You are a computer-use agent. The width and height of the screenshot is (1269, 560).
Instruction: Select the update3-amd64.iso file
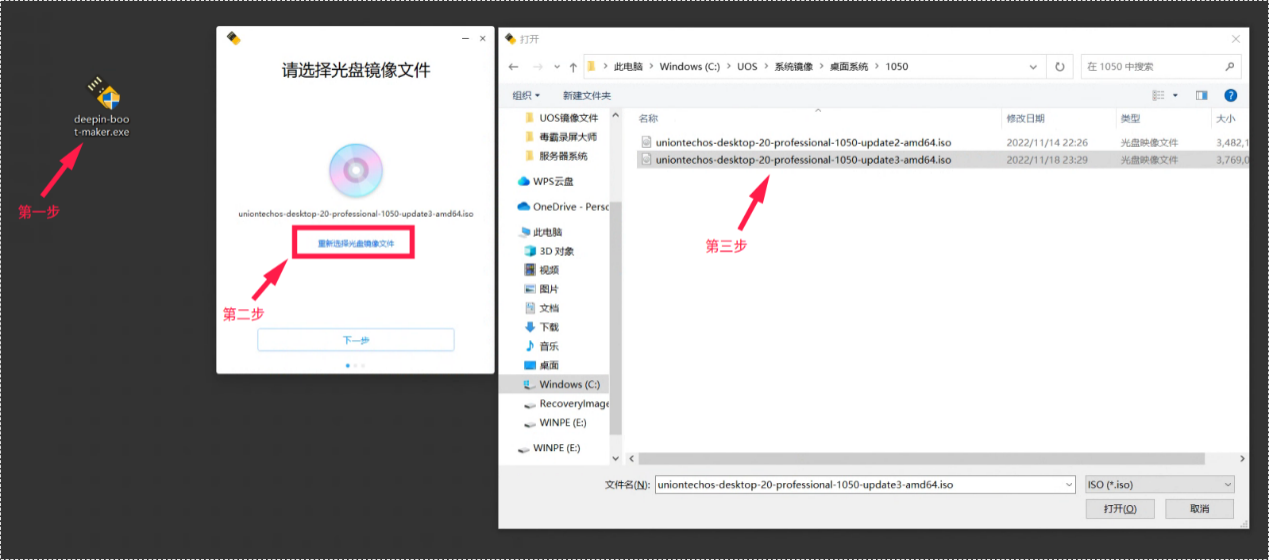(803, 159)
